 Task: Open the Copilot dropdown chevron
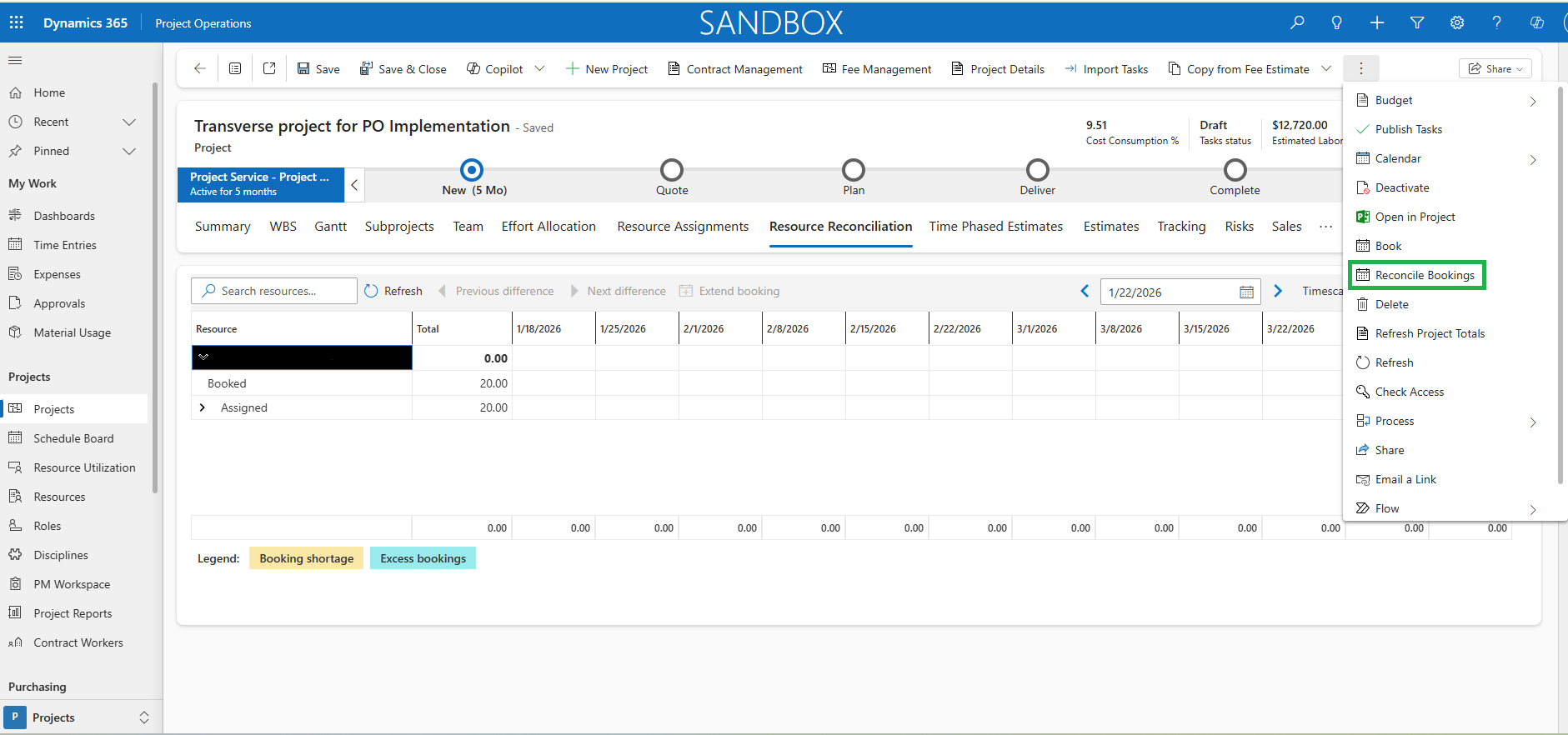pyautogui.click(x=539, y=68)
